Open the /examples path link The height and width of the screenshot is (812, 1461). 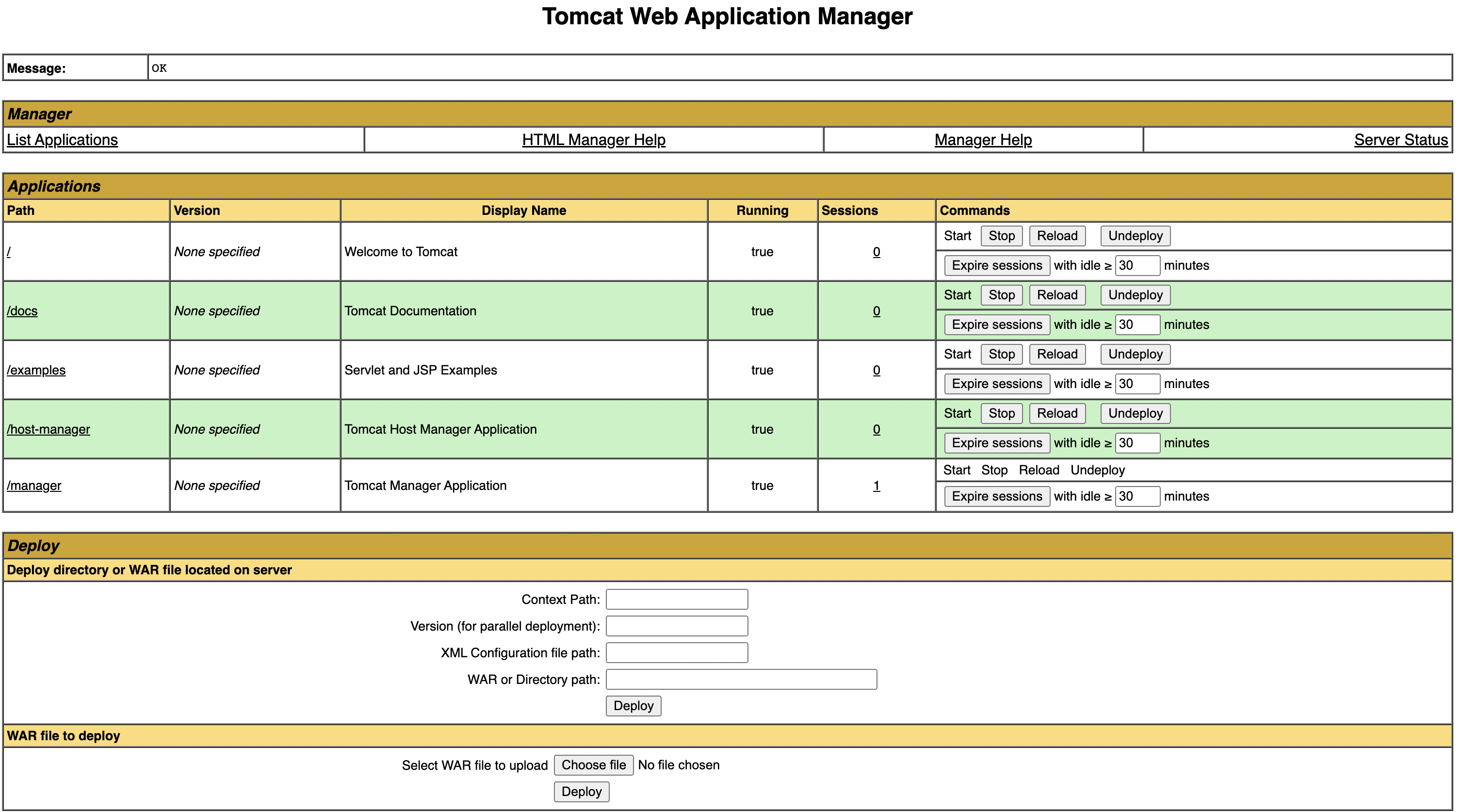(x=36, y=370)
